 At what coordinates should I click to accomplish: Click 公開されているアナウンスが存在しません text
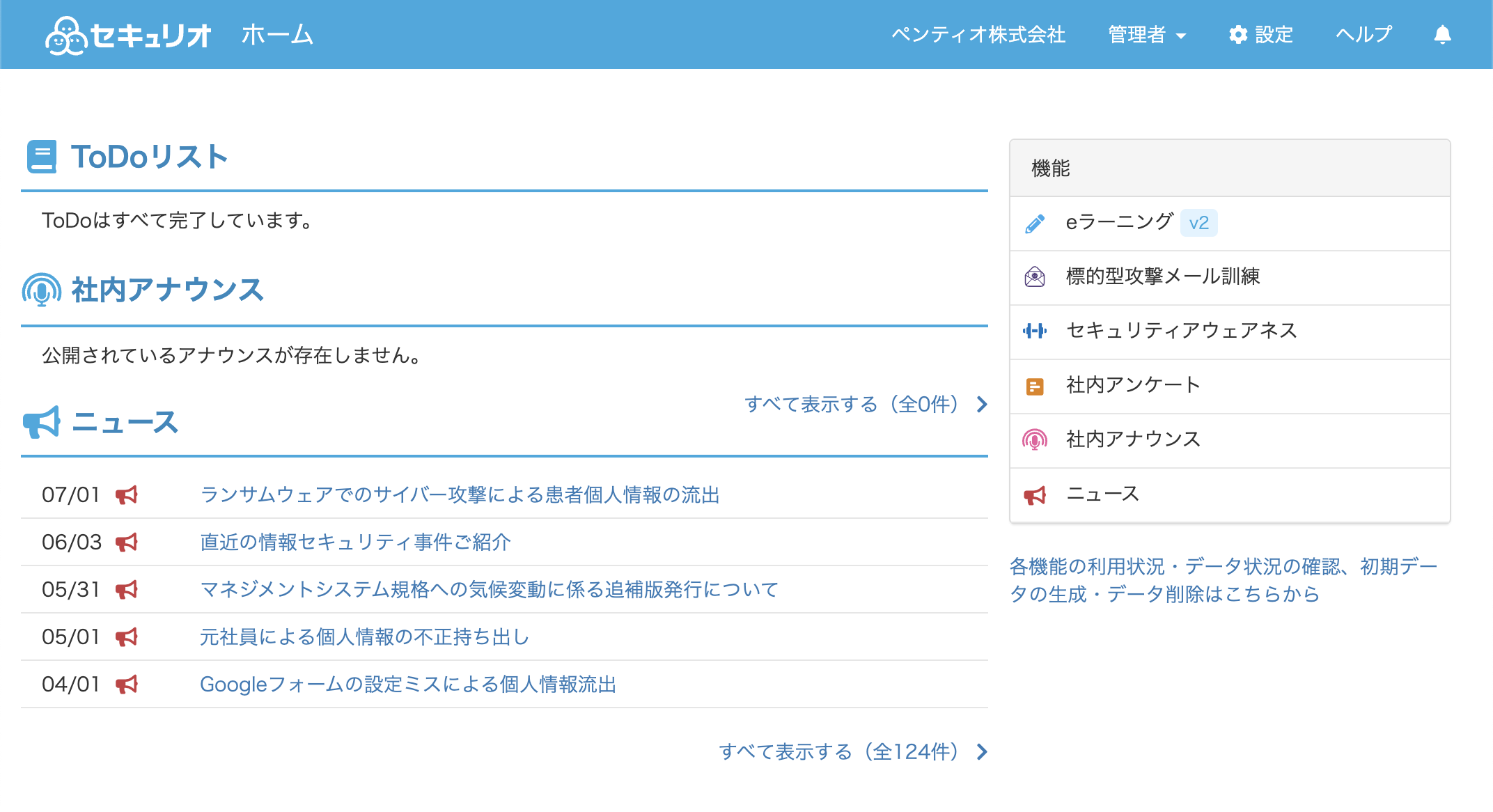pyautogui.click(x=232, y=356)
